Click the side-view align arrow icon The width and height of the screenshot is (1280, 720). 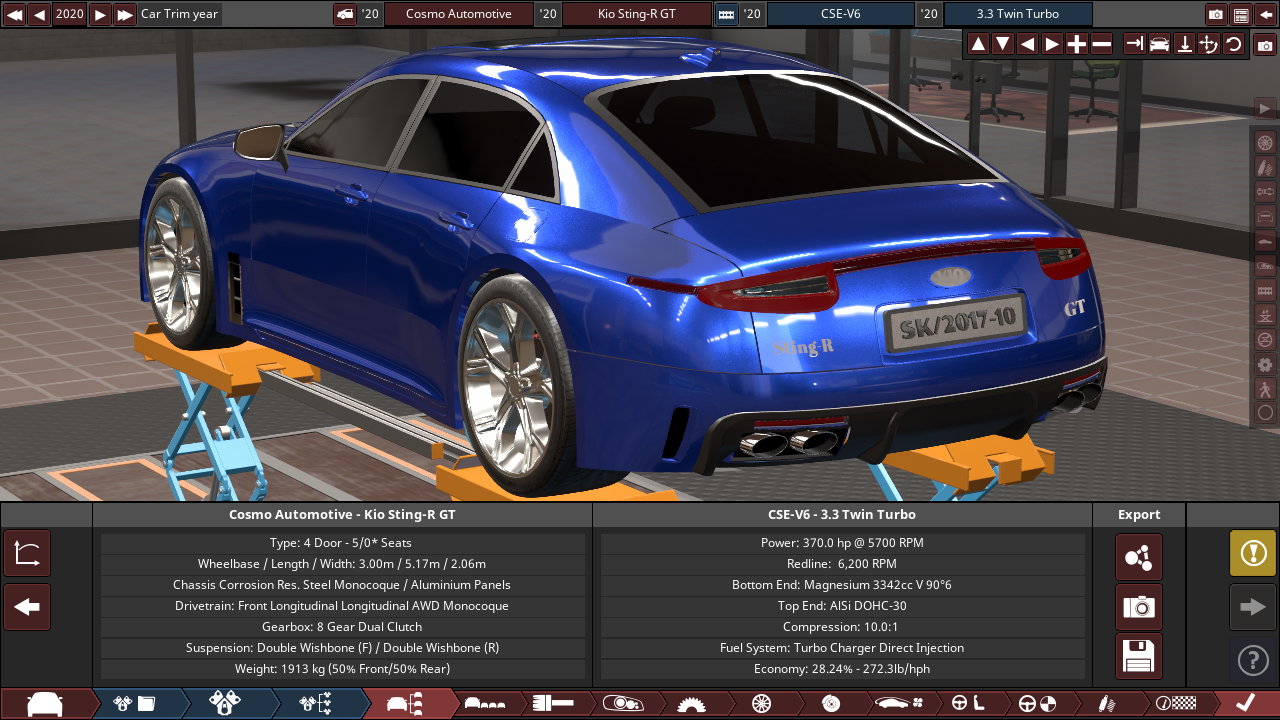point(1134,44)
